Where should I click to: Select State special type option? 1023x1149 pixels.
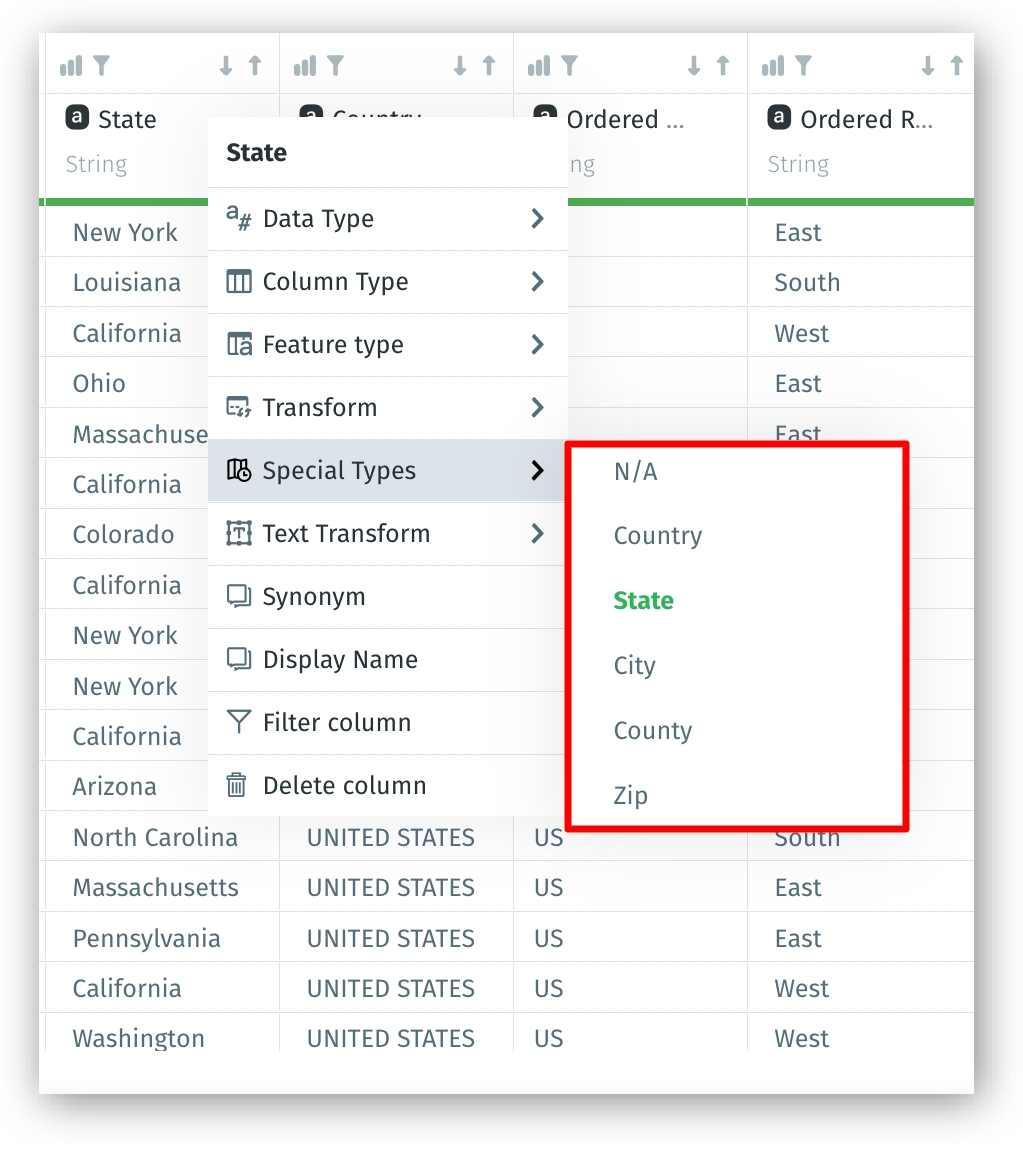point(643,600)
